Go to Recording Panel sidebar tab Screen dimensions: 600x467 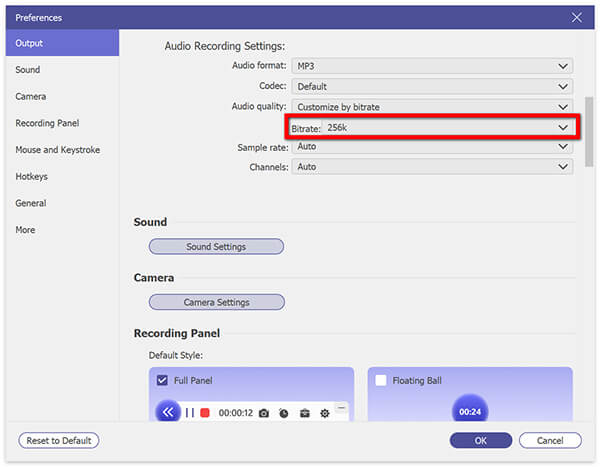(x=62, y=123)
